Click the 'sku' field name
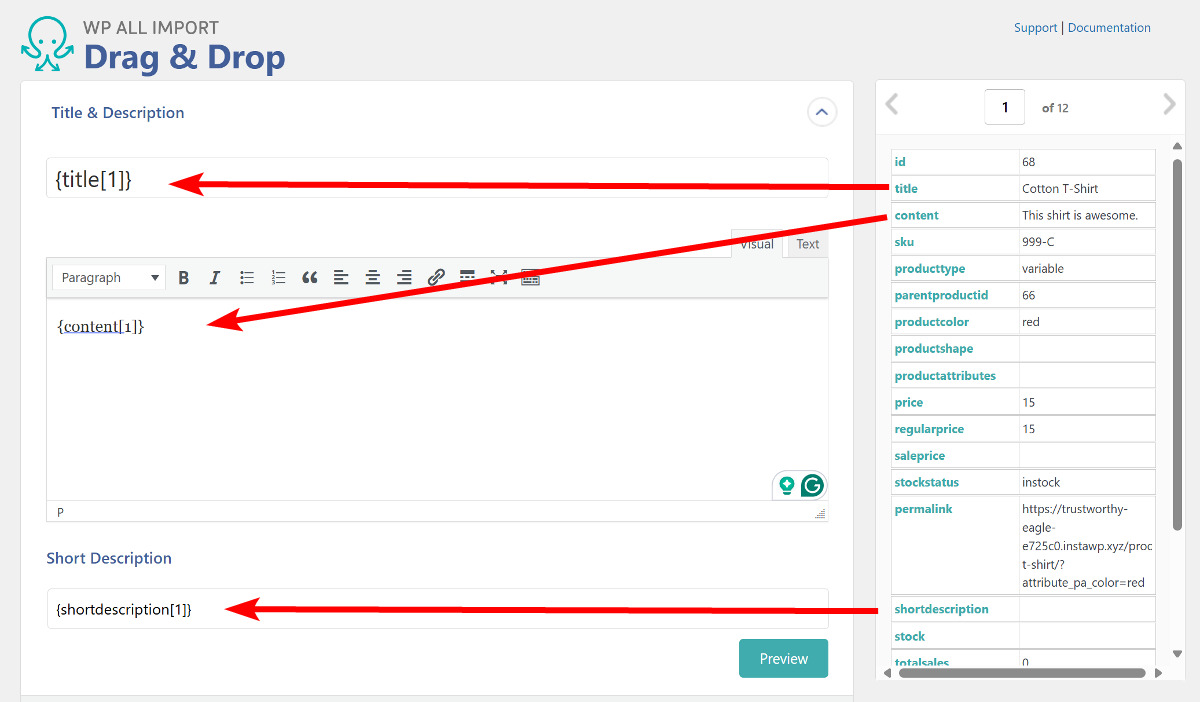The image size is (1200, 702). pyautogui.click(x=904, y=242)
